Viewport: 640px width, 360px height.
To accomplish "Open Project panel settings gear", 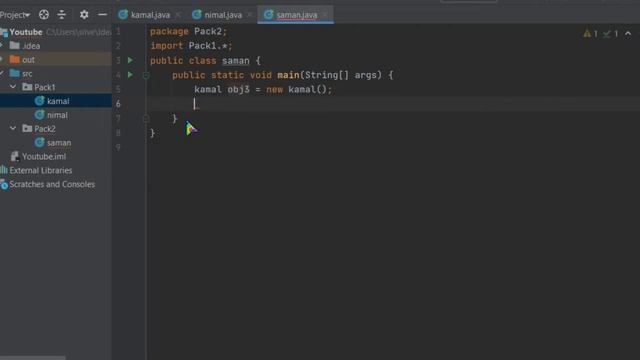I will coord(84,15).
